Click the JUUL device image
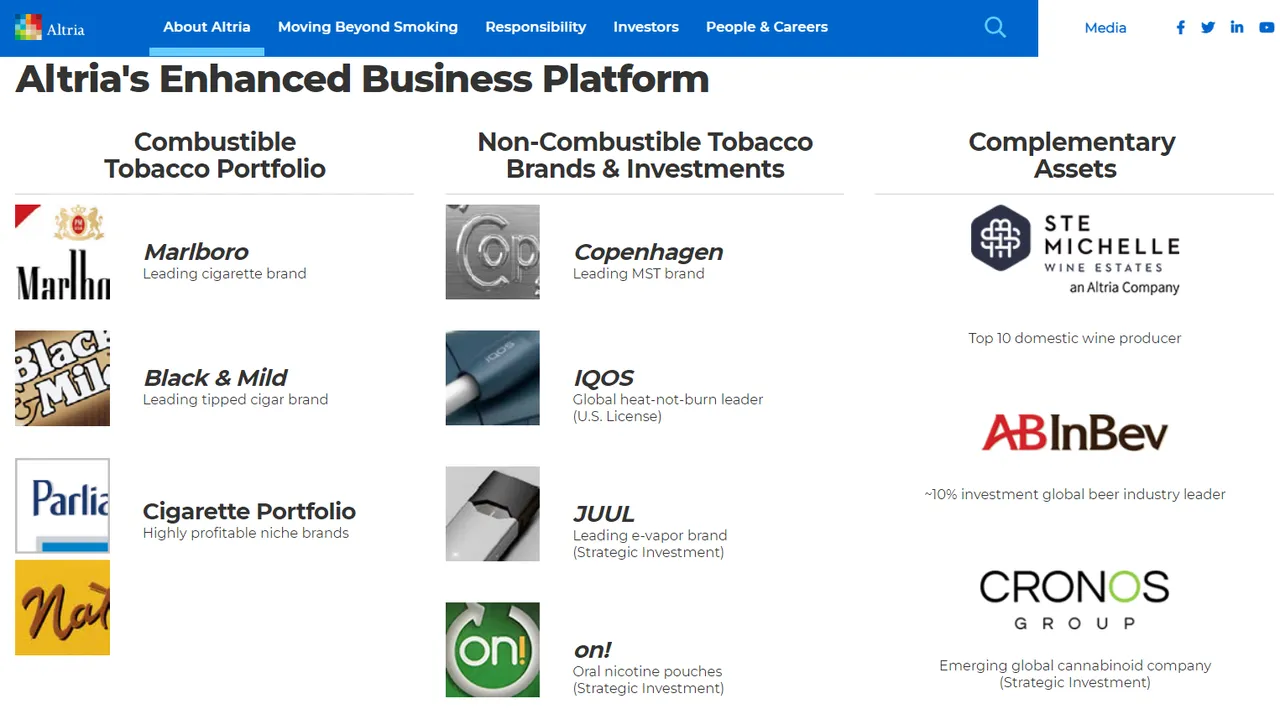 click(492, 514)
